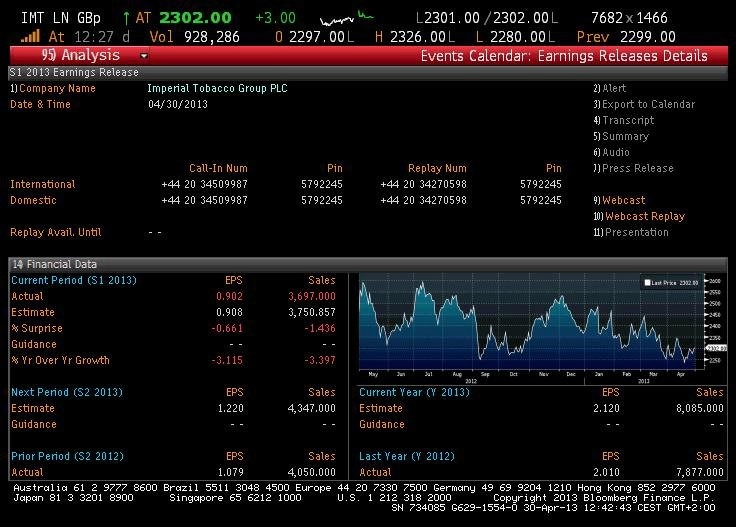Viewport: 736px width, 527px height.
Task: Click Domestic replay number +44 20 34270598
Action: pyautogui.click(x=423, y=200)
